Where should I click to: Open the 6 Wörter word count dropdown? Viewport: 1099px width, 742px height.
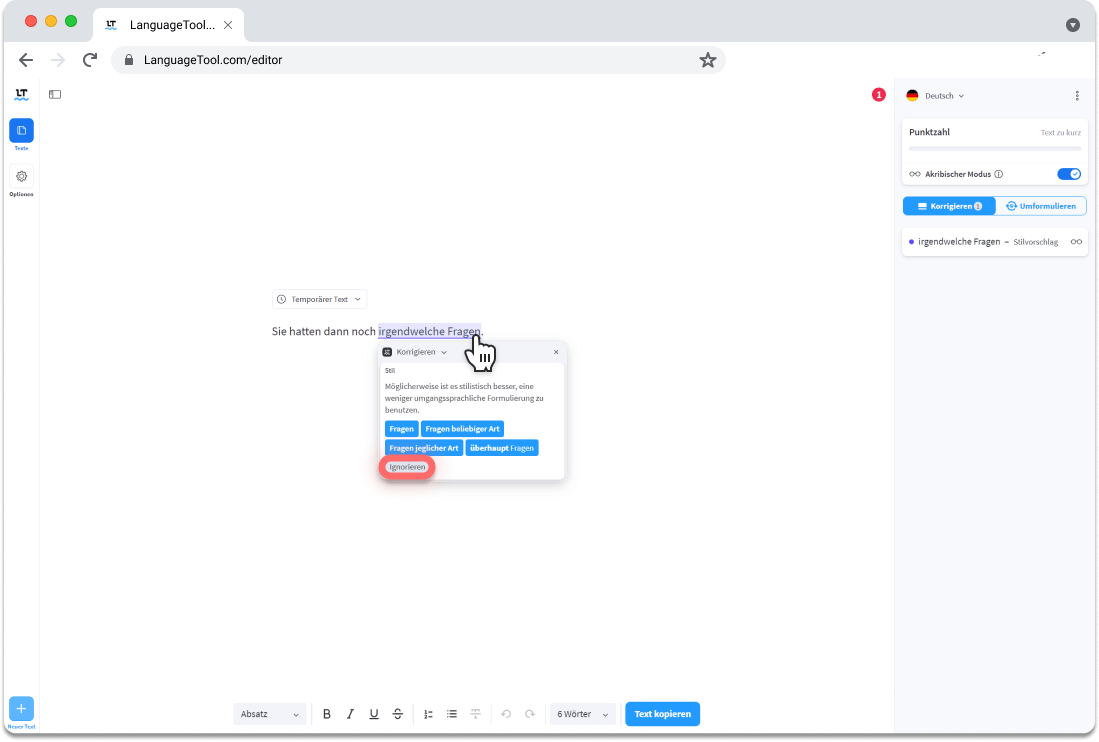(582, 714)
